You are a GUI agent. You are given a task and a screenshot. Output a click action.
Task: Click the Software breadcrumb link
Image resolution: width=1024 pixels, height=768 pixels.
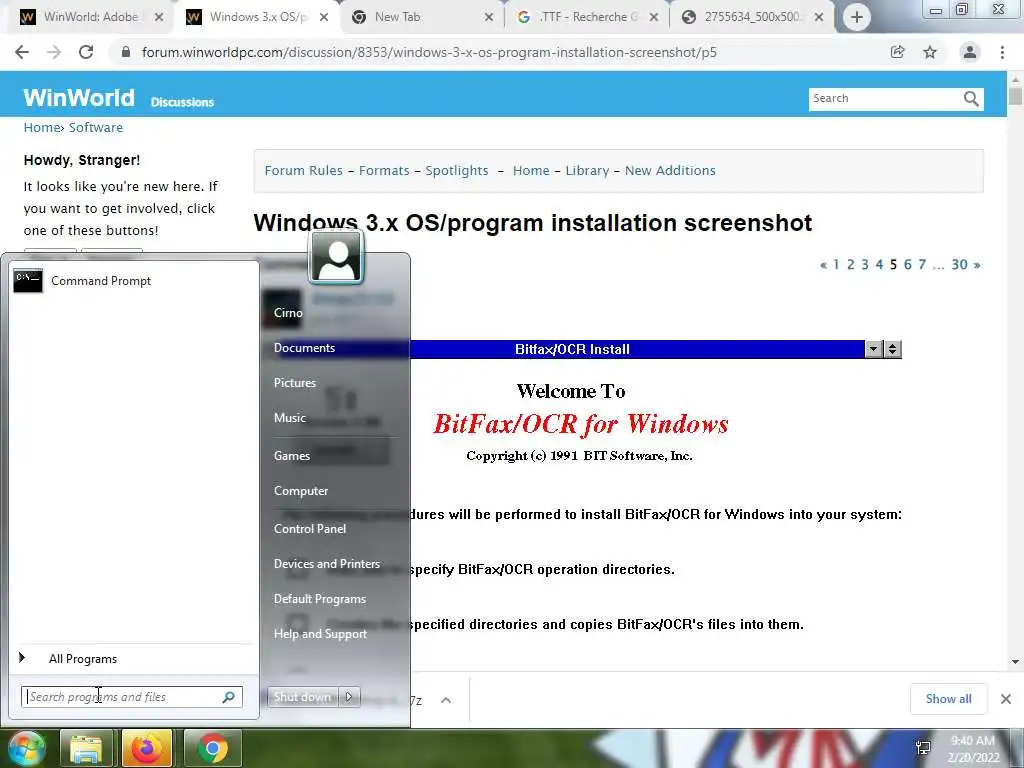[x=96, y=127]
